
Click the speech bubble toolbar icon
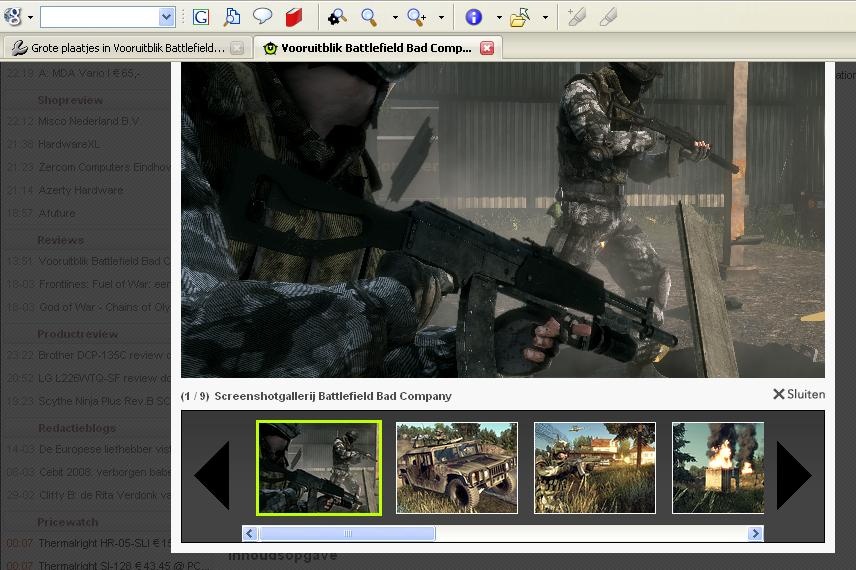[262, 17]
